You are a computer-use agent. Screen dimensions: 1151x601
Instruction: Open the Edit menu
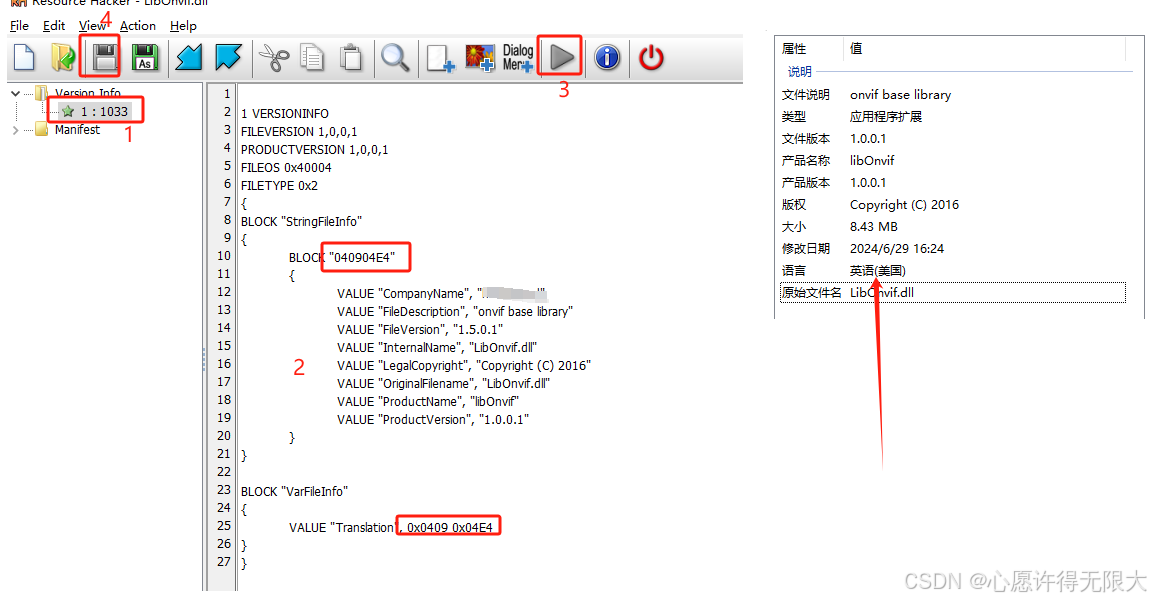coord(54,26)
